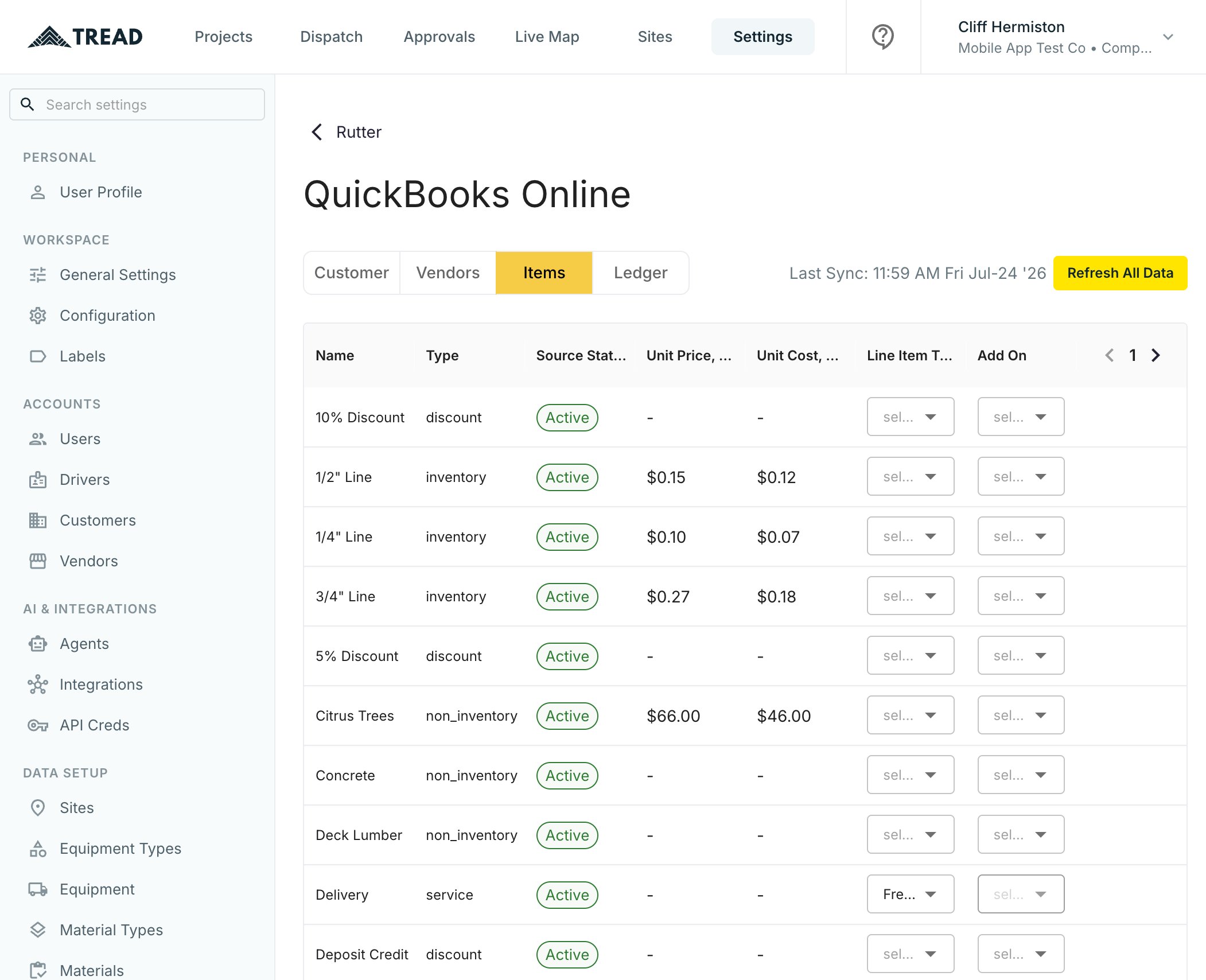Viewport: 1206px width, 980px height.
Task: Open Line Item Type dropdown for Citrus Trees
Action: click(911, 715)
